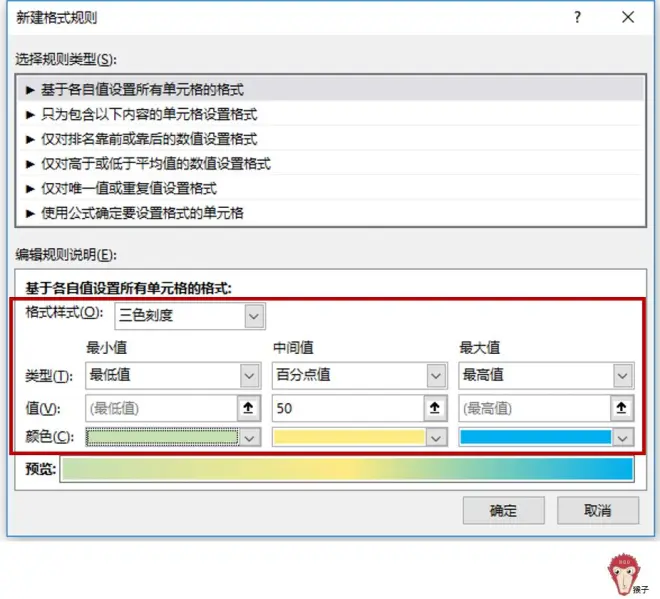660x599 pixels.
Task: Click range selector arrow for maximum value
Action: click(622, 408)
